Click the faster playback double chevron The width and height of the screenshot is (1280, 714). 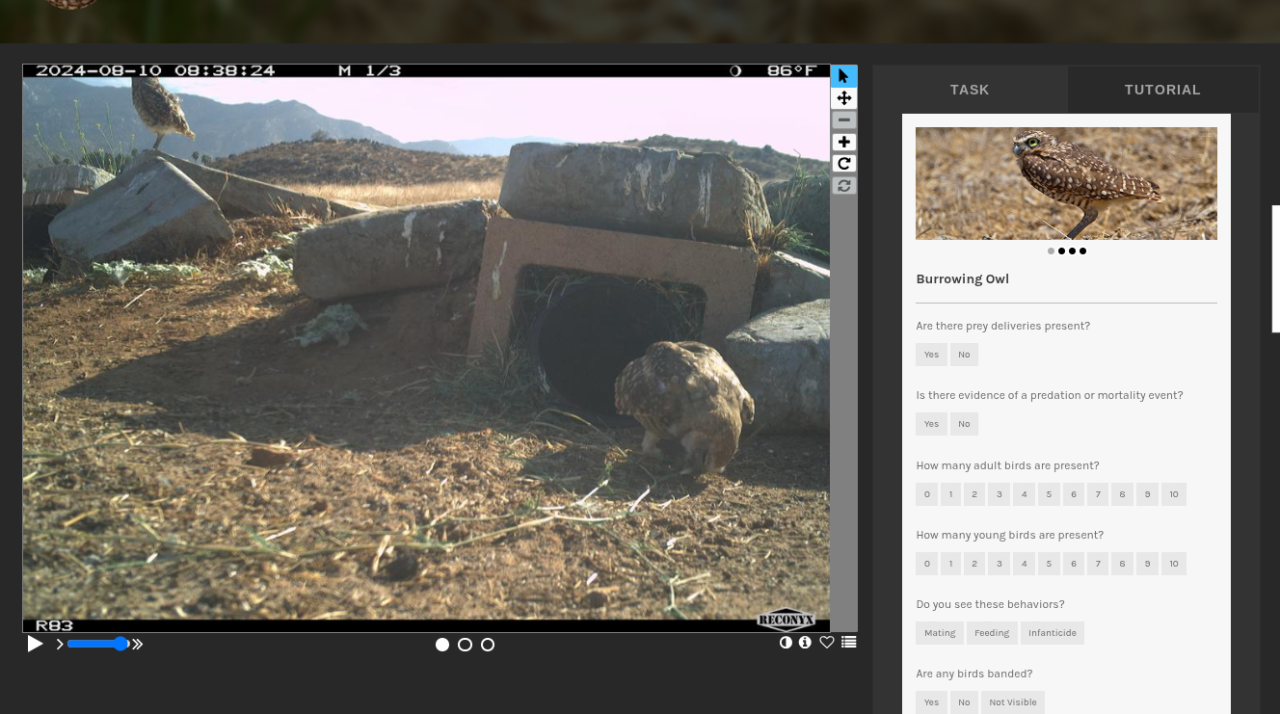pyautogui.click(x=138, y=644)
